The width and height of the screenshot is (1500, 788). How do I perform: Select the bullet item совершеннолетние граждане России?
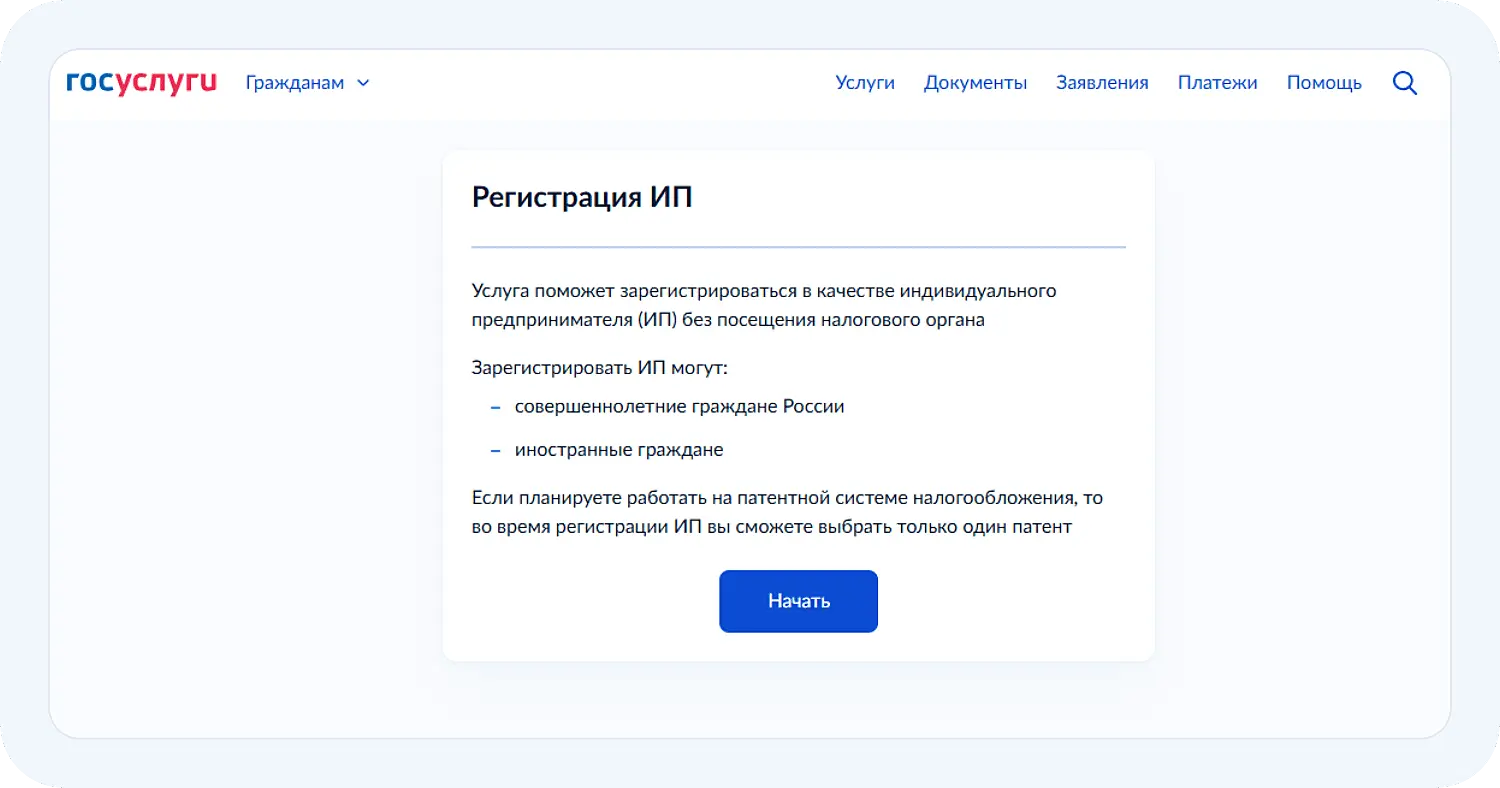point(679,406)
